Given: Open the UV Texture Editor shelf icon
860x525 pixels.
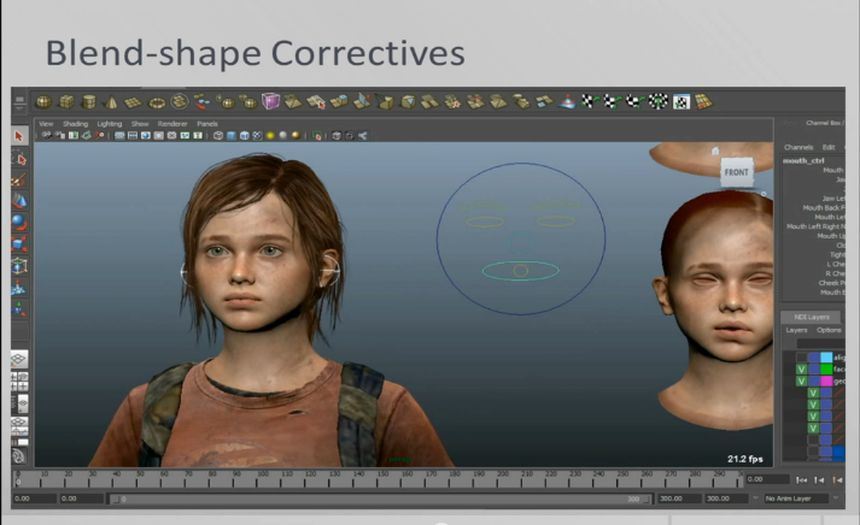Looking at the screenshot, I should [x=681, y=101].
